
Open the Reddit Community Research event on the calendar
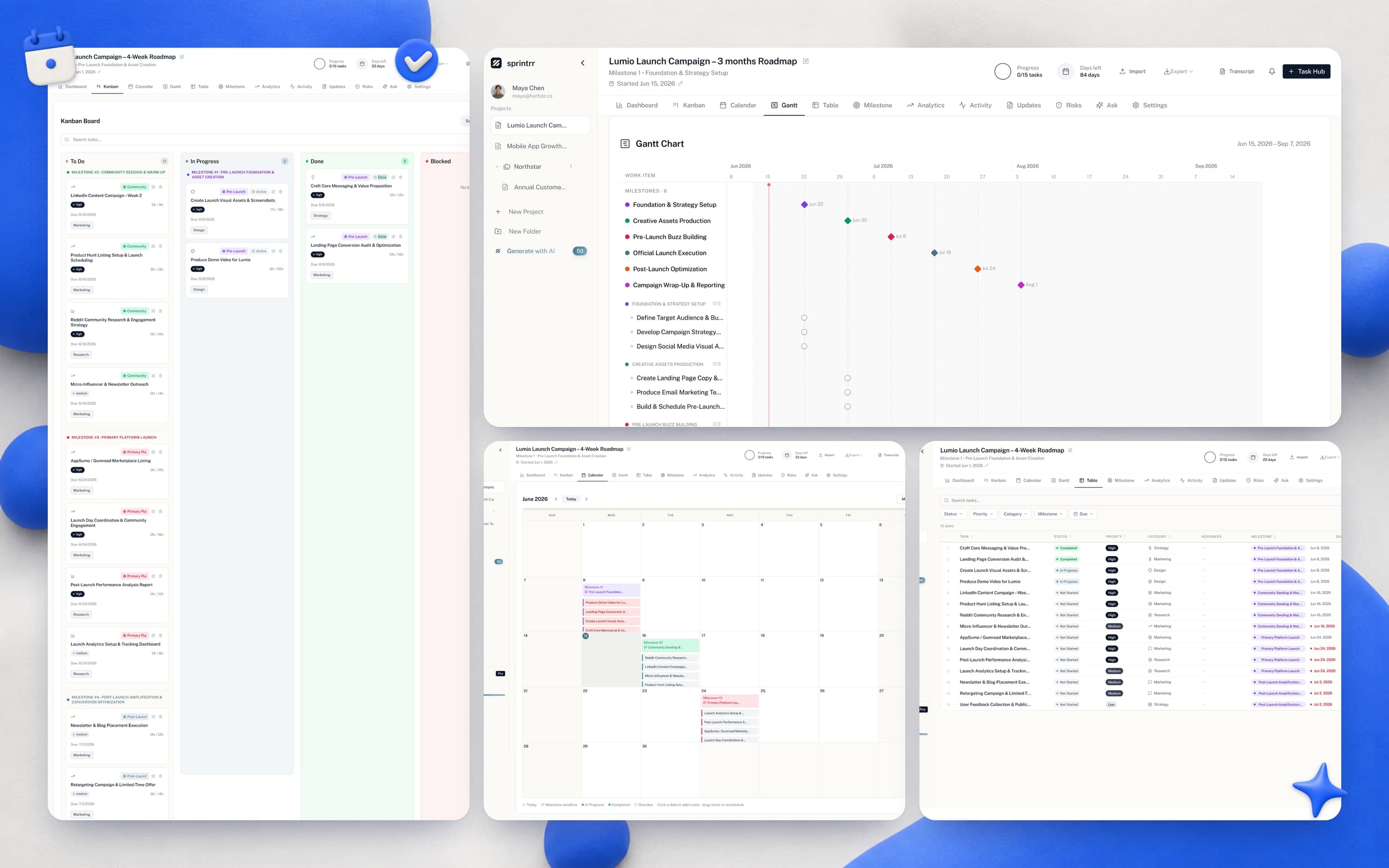pyautogui.click(x=670, y=658)
